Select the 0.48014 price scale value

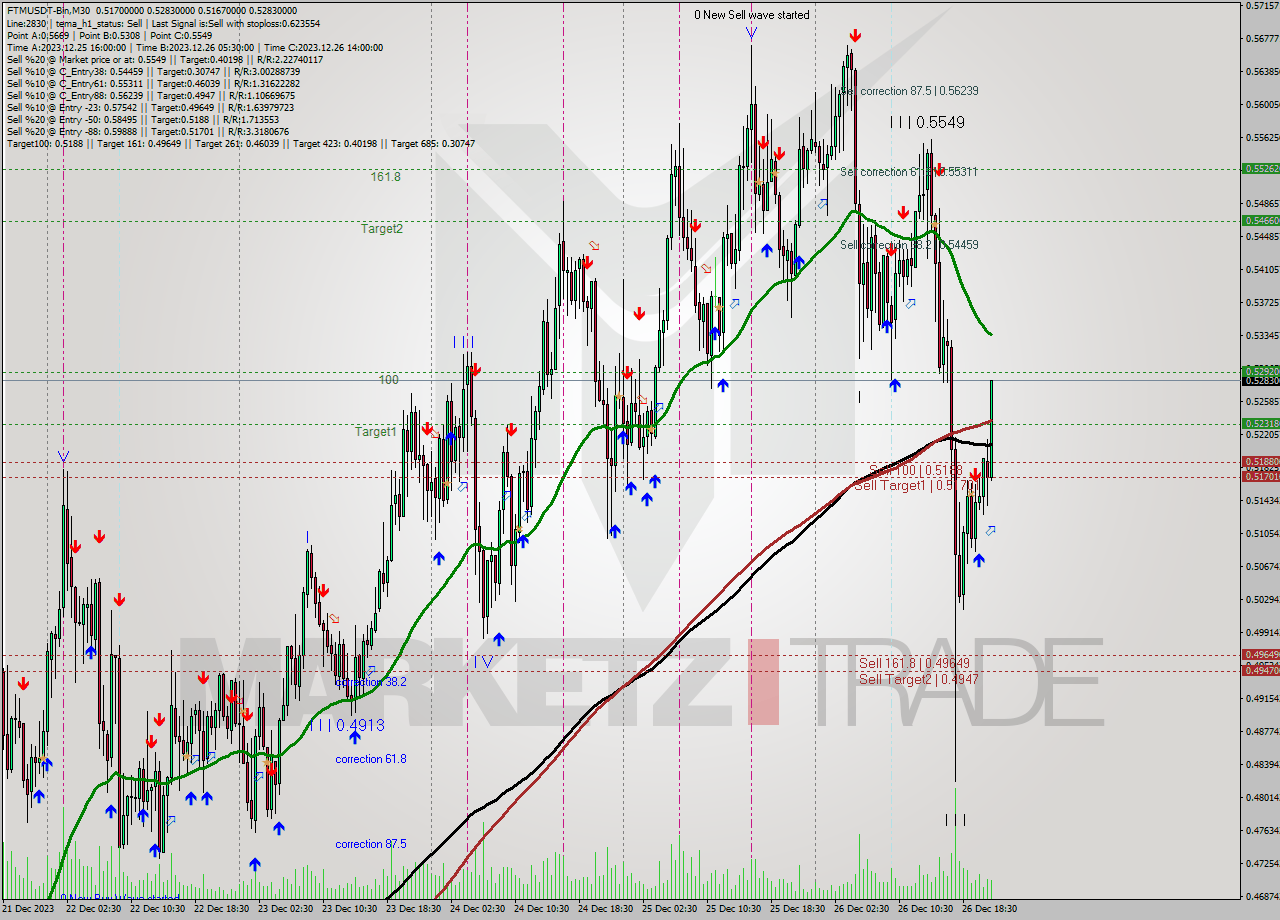click(1263, 797)
